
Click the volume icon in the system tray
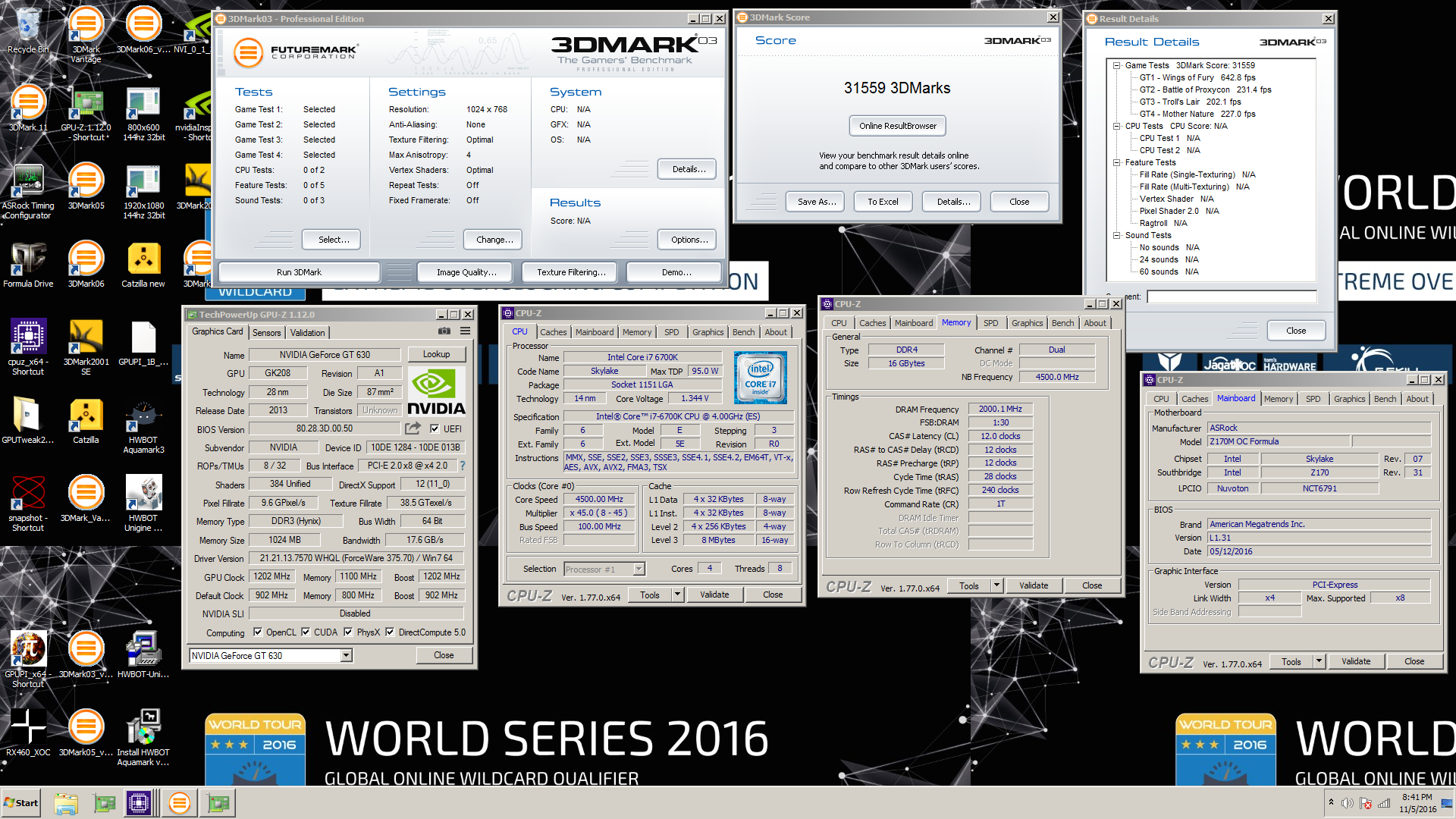[1347, 803]
